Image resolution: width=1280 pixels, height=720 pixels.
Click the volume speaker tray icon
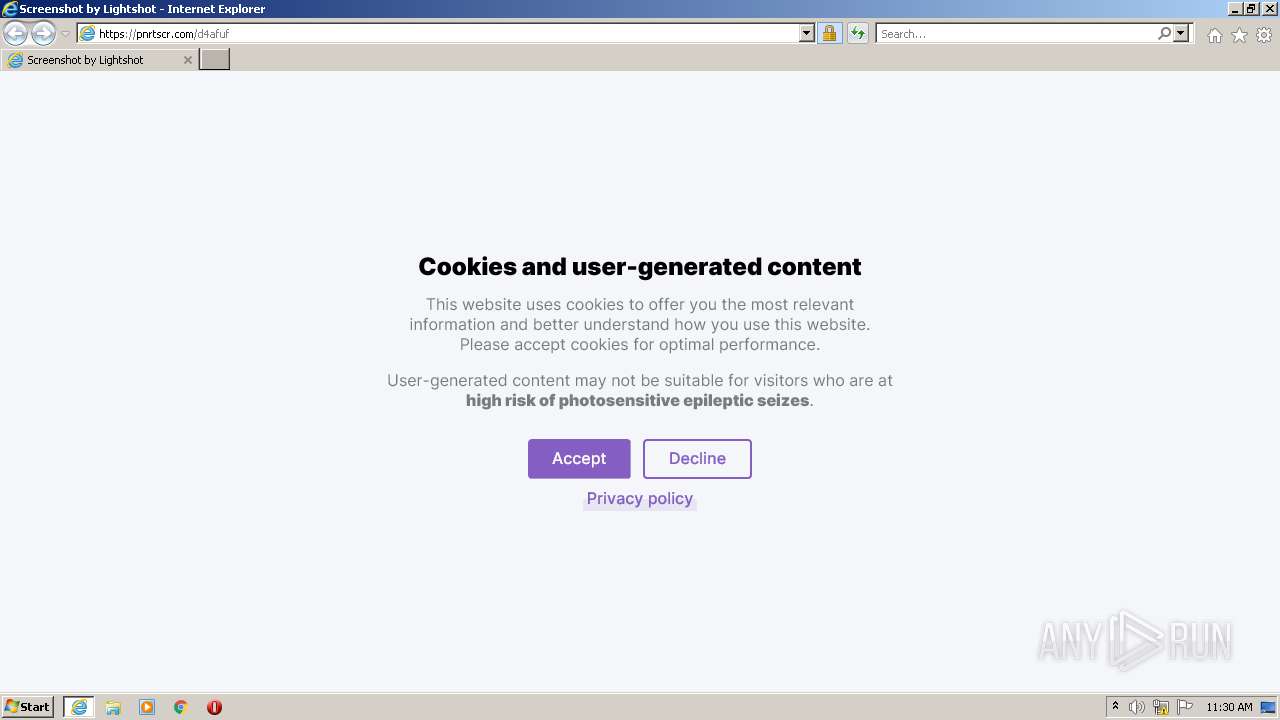click(1137, 707)
